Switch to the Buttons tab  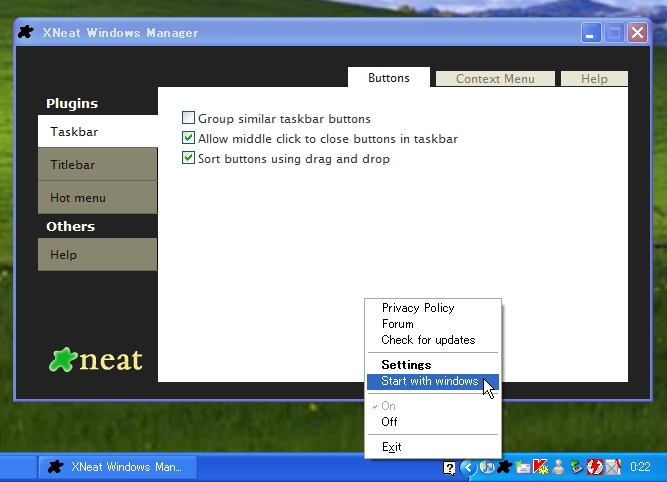click(389, 78)
